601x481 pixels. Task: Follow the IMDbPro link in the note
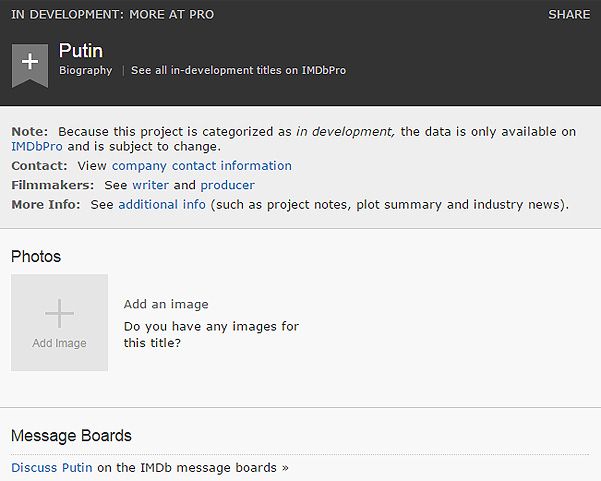[37, 146]
